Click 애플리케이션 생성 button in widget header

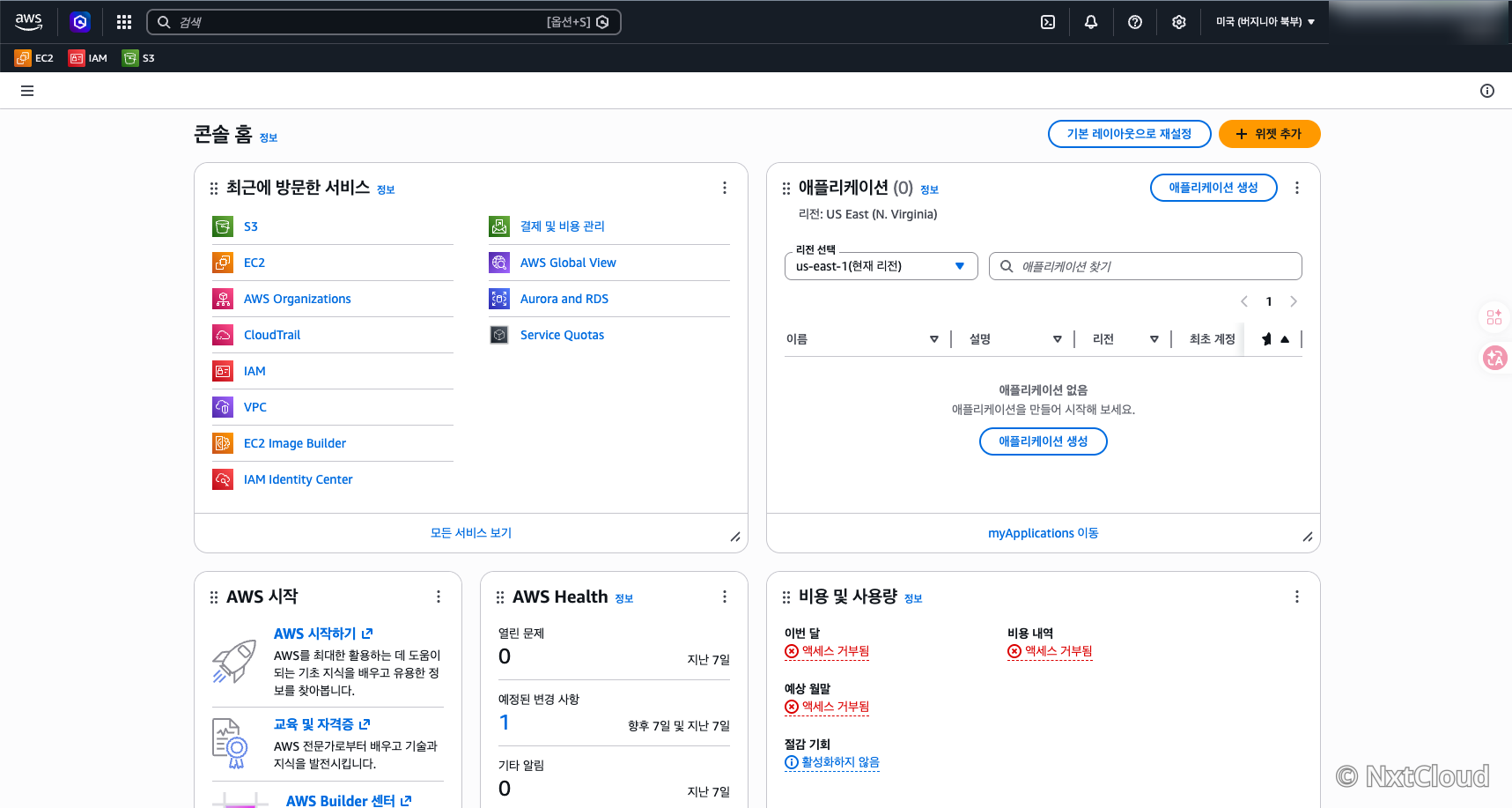(x=1213, y=188)
